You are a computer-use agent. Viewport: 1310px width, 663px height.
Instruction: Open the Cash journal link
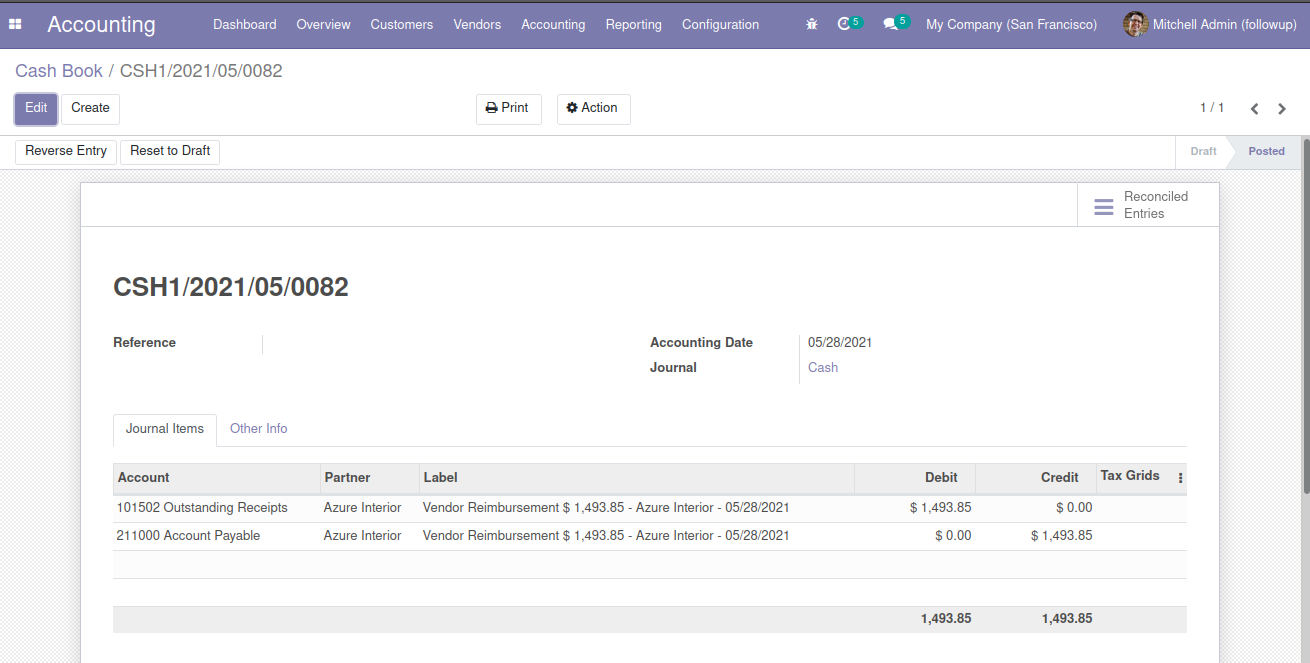pos(823,367)
